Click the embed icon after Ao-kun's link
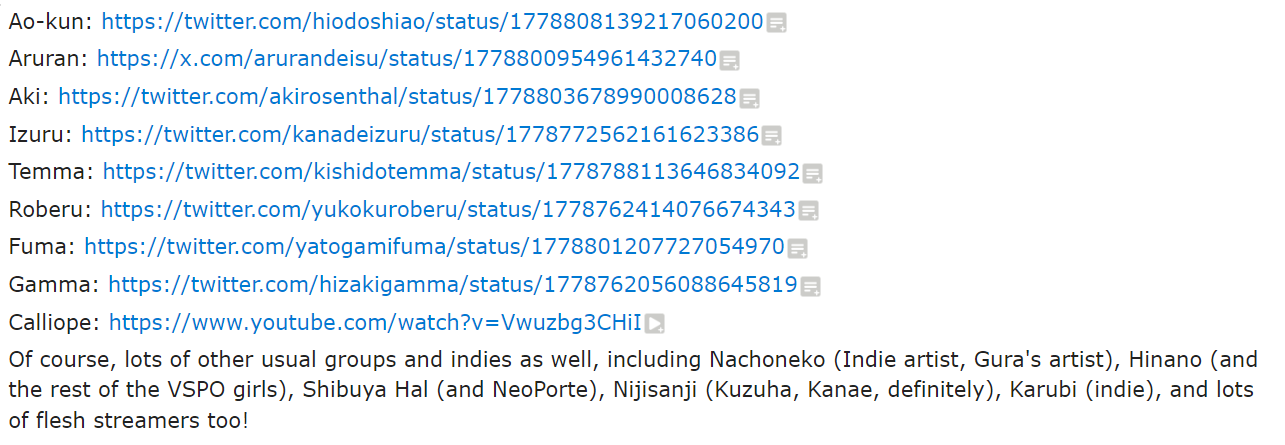Screen dimensions: 1285x445 pyautogui.click(x=776, y=23)
